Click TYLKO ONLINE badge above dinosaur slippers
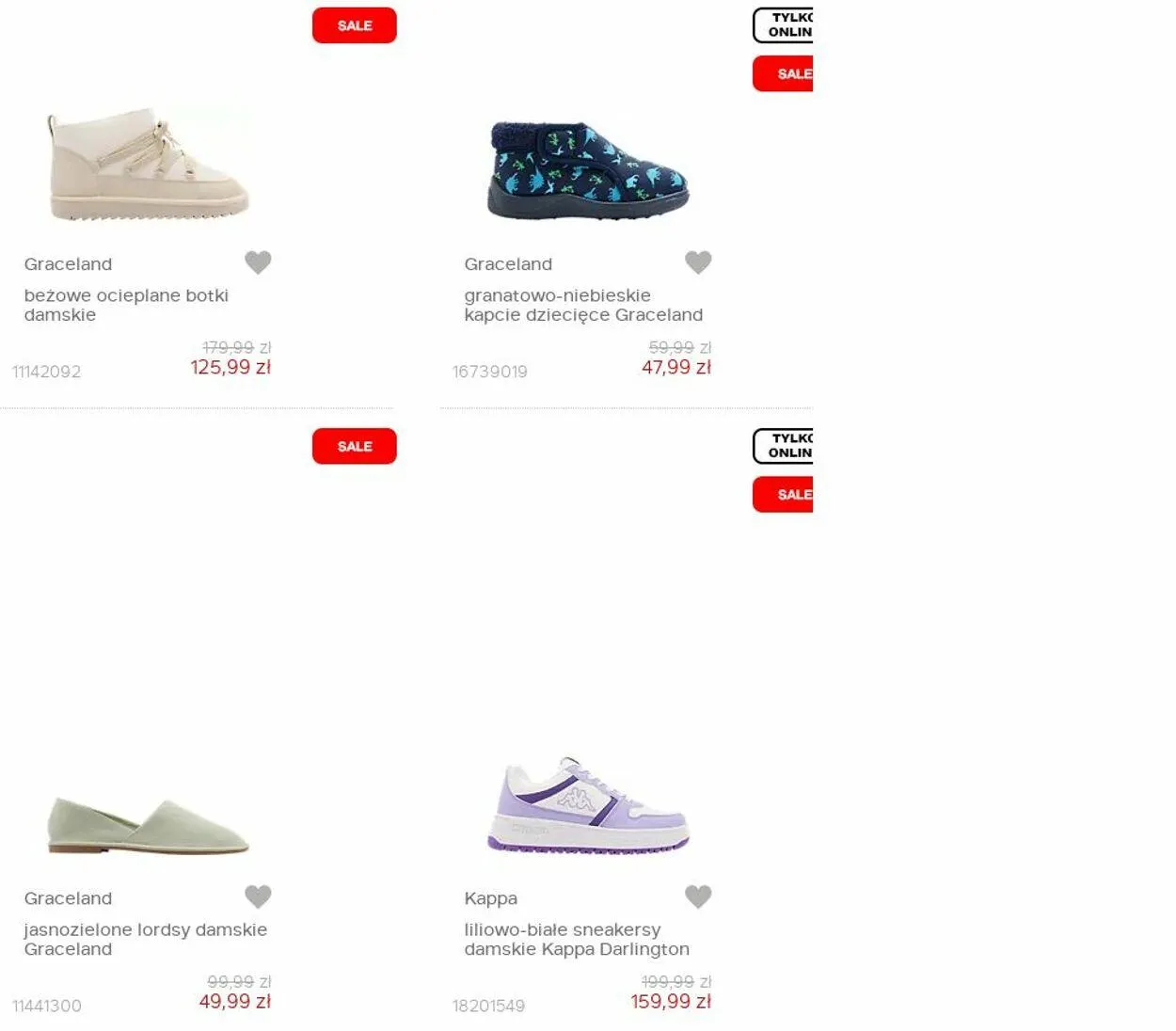This screenshot has width=1176, height=1031. [x=783, y=25]
